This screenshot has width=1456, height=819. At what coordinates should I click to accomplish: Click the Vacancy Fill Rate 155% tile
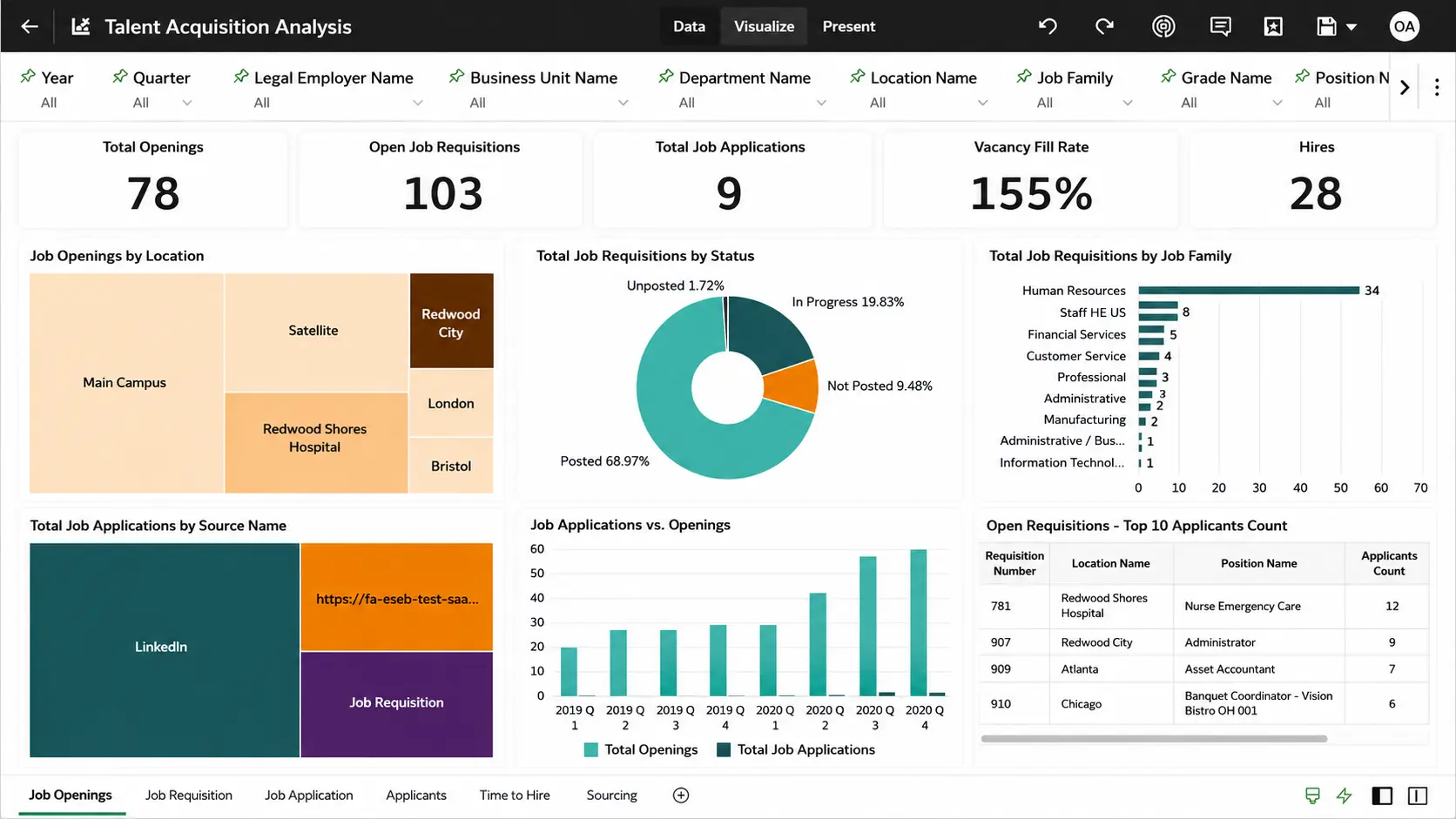tap(1031, 180)
